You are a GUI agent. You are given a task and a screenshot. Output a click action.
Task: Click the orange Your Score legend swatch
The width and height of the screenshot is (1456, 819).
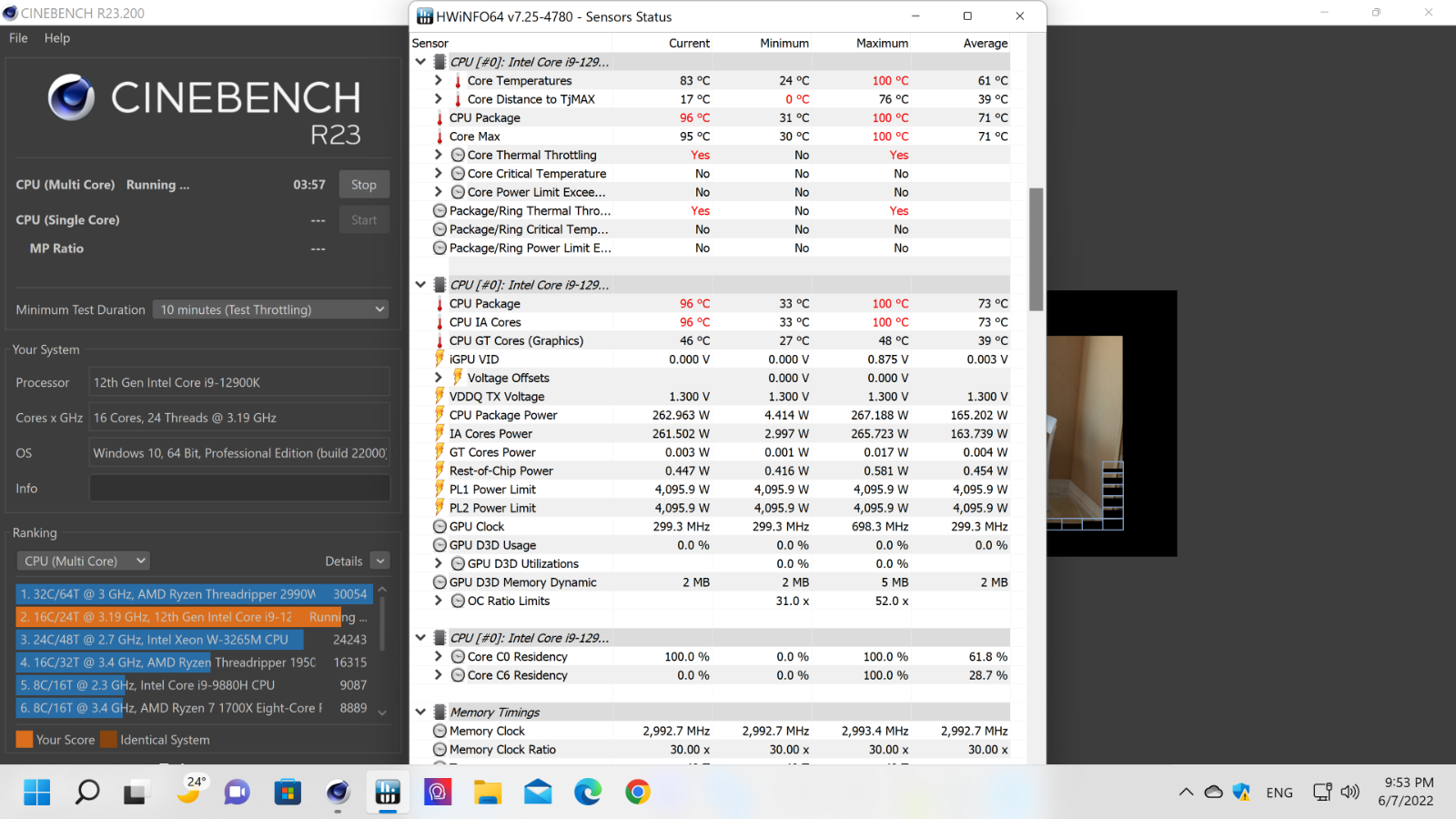25,740
